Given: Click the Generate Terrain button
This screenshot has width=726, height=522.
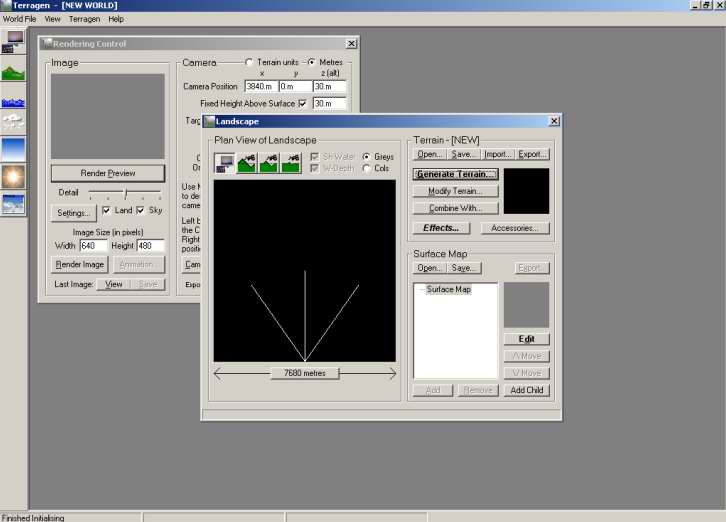Looking at the screenshot, I should point(456,174).
